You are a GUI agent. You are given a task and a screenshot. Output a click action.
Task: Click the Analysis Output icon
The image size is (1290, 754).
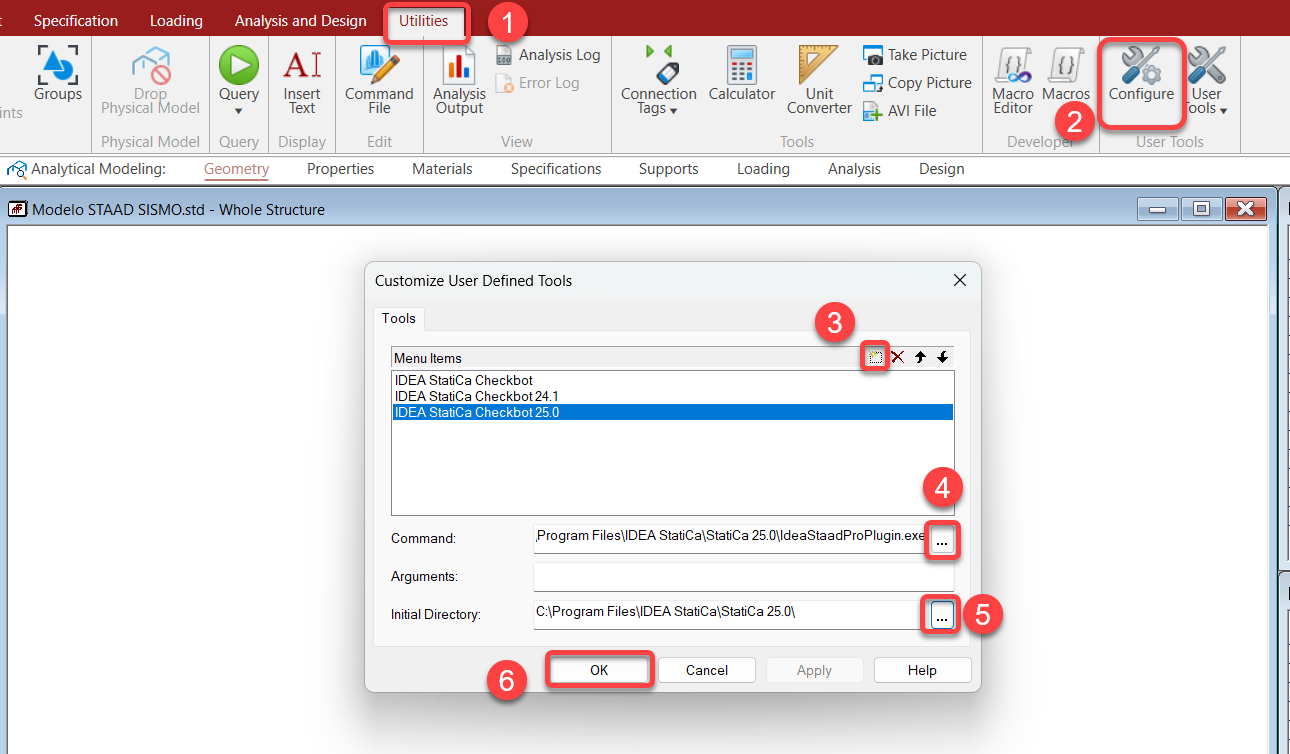pos(459,79)
